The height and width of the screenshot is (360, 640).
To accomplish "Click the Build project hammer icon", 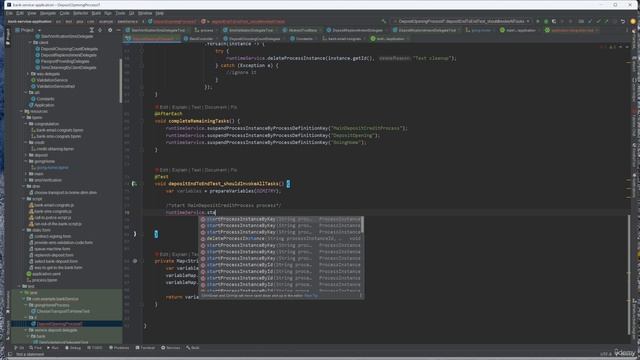I will tap(384, 21).
